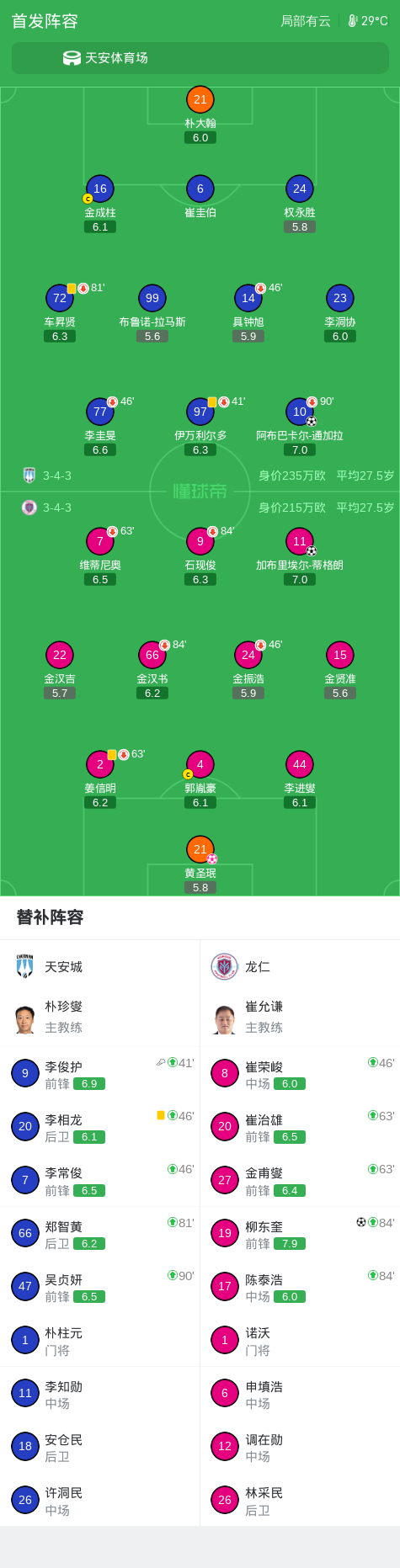400x1568 pixels.
Task: Tap the 天安体育场 venue bar
Action: tap(200, 58)
